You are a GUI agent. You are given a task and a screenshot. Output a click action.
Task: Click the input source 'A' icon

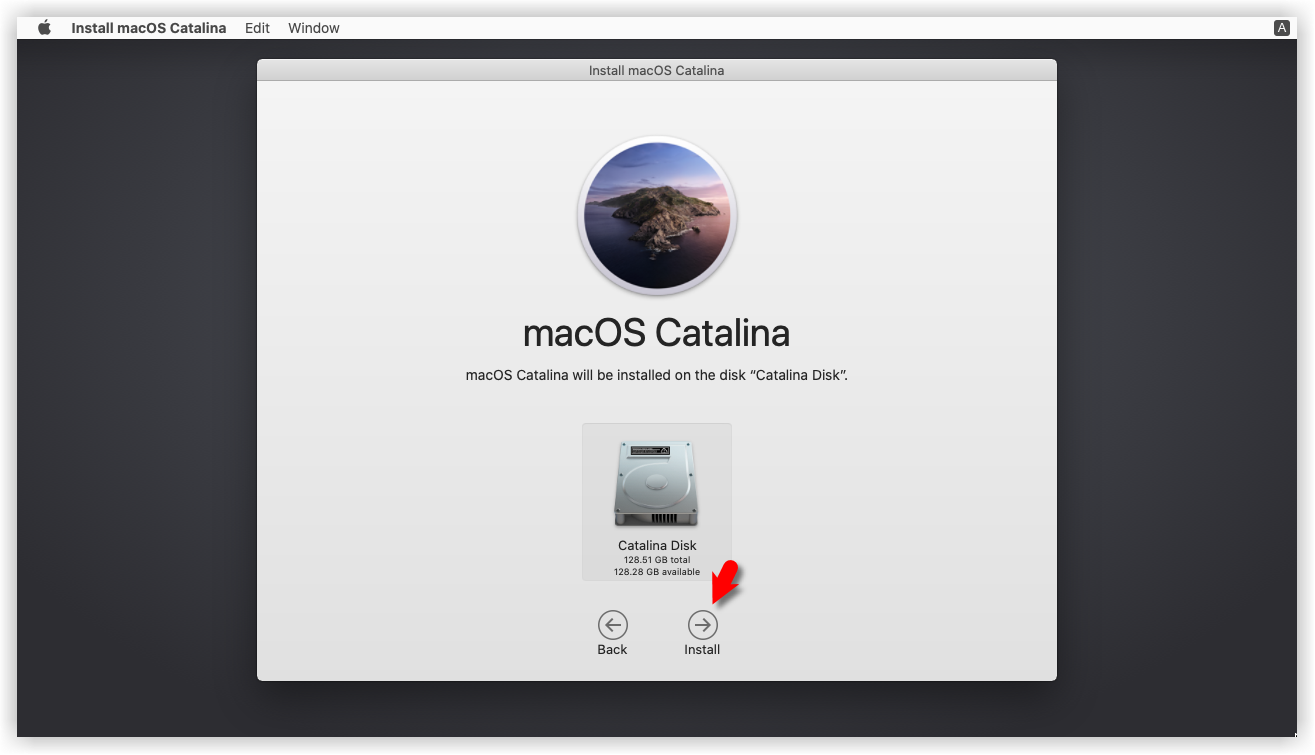(1281, 28)
